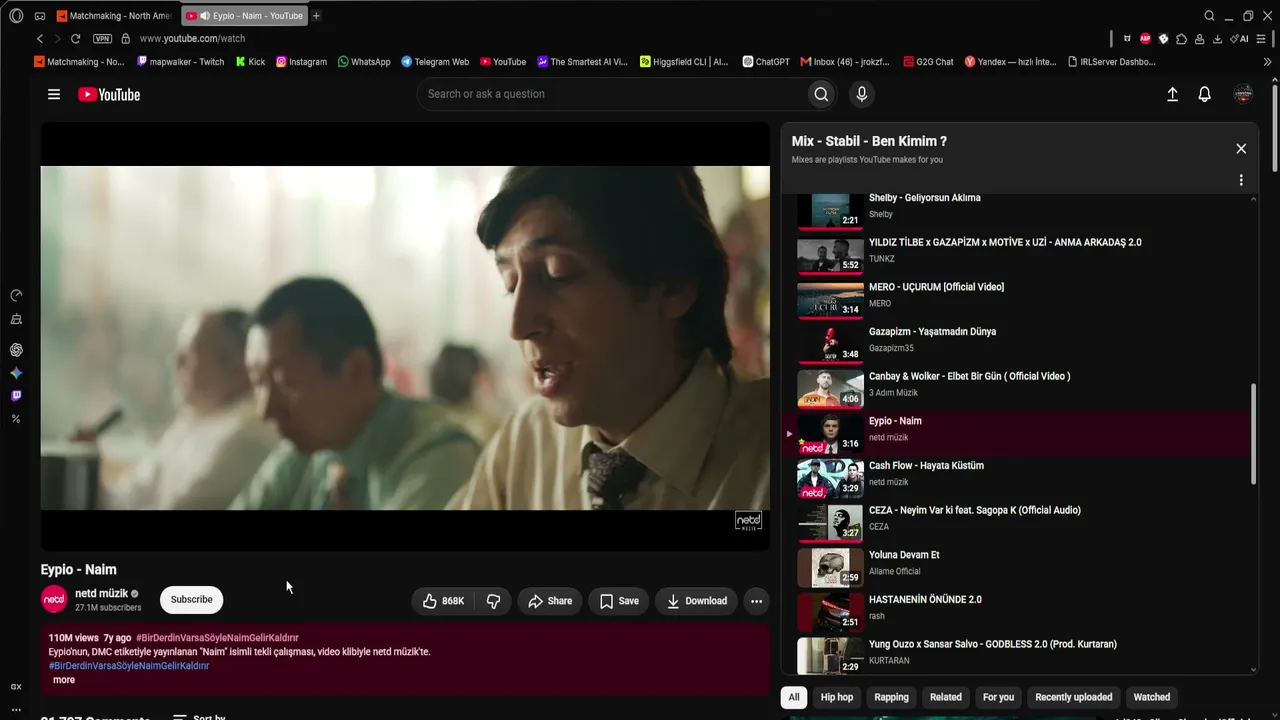Toggle Save for this video

point(619,601)
